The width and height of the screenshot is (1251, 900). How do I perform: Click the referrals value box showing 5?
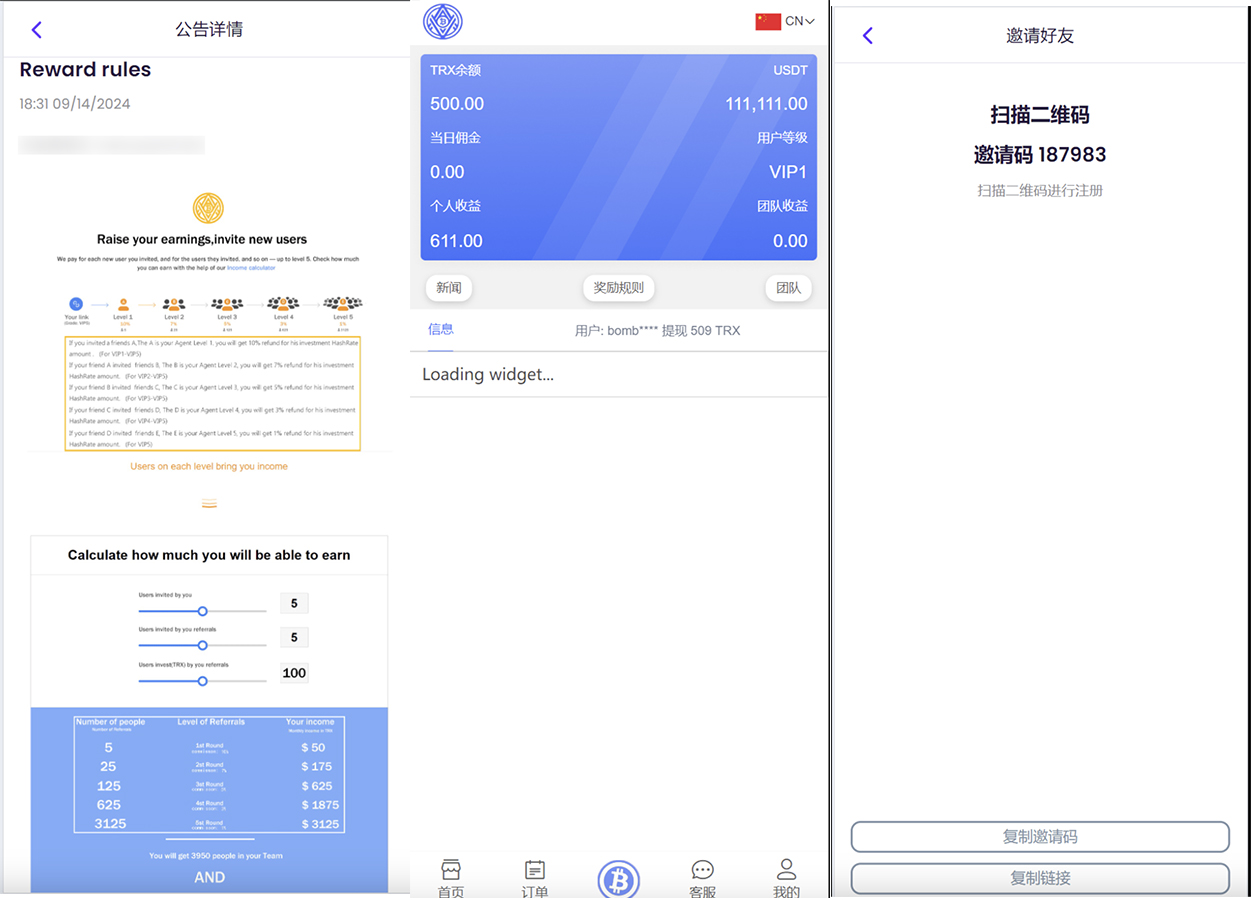[294, 638]
